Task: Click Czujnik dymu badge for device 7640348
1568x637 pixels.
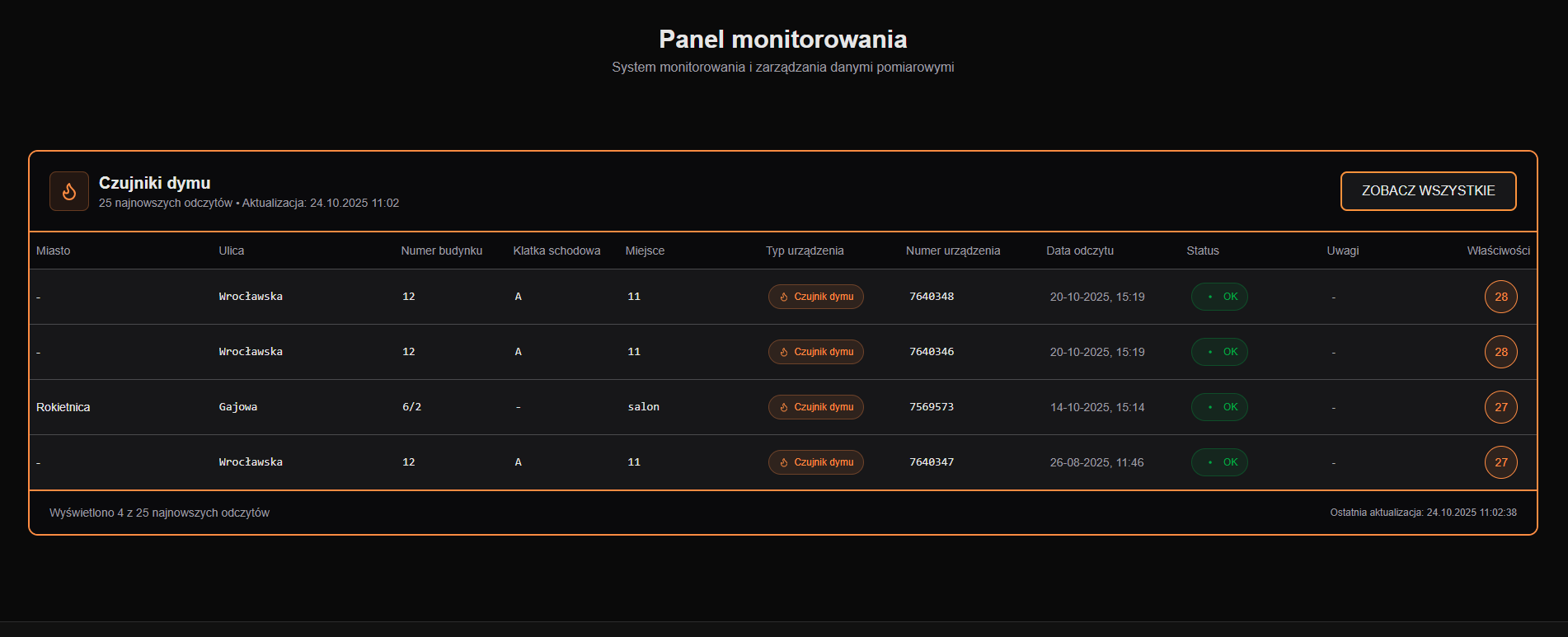Action: click(x=815, y=297)
